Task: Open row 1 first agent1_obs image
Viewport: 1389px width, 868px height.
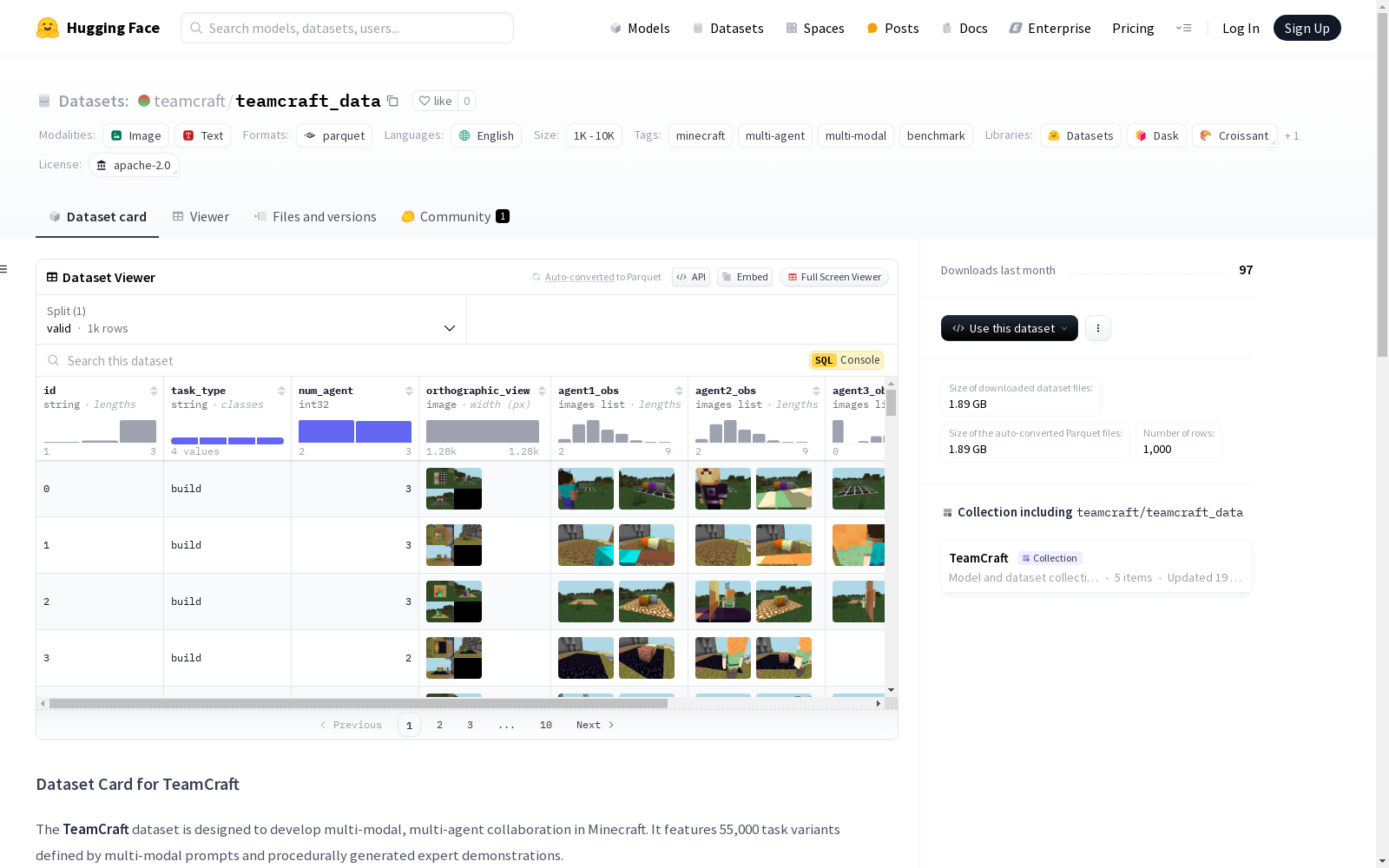Action: tap(586, 545)
